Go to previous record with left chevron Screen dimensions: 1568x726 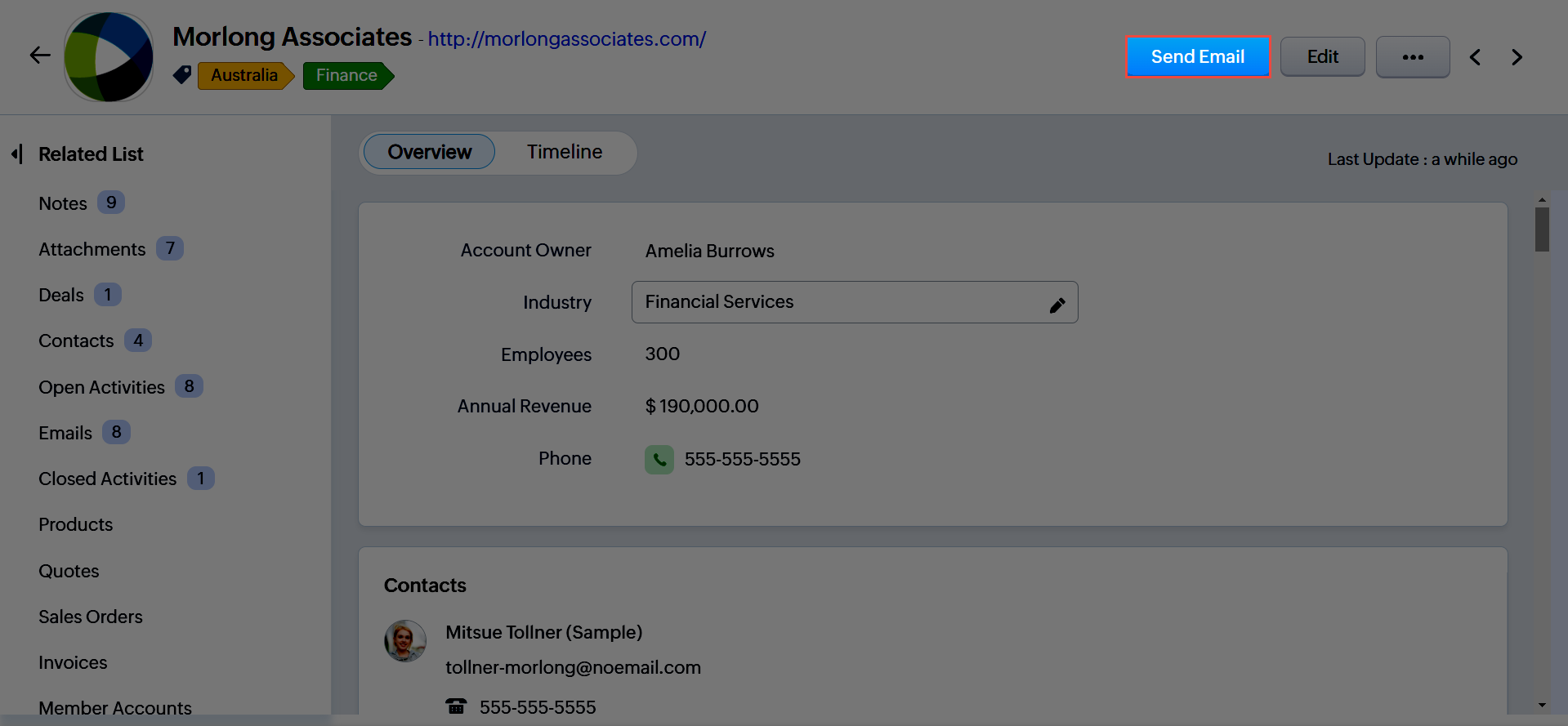[1475, 57]
